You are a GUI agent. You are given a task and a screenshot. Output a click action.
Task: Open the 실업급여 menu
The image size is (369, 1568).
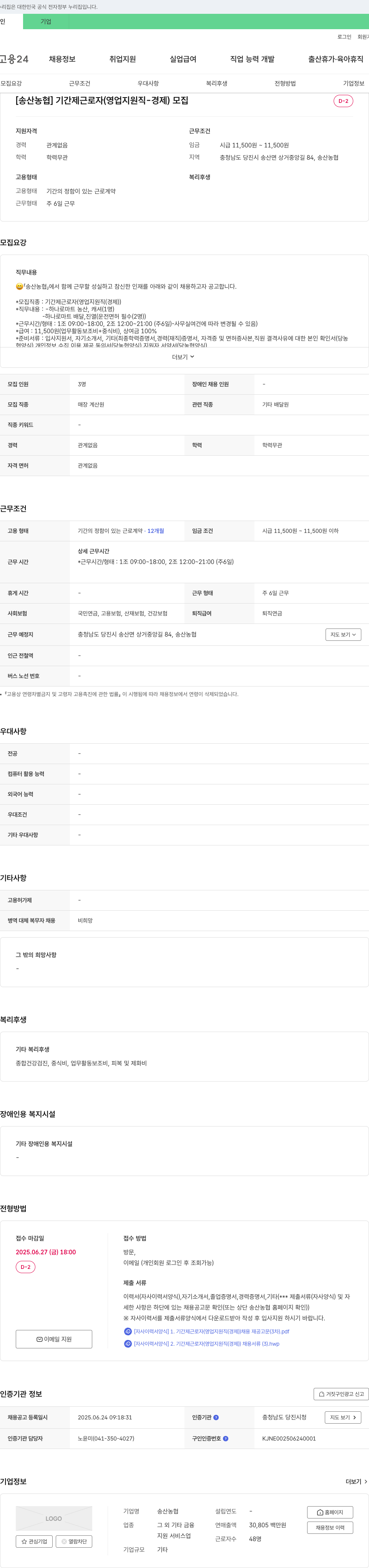(x=183, y=59)
